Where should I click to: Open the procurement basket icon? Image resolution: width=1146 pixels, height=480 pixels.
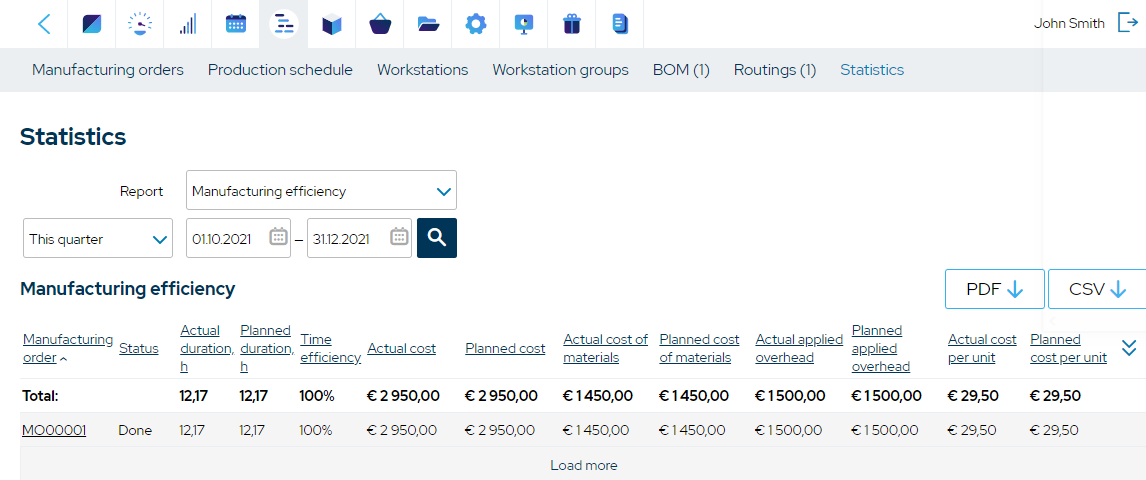pos(380,25)
